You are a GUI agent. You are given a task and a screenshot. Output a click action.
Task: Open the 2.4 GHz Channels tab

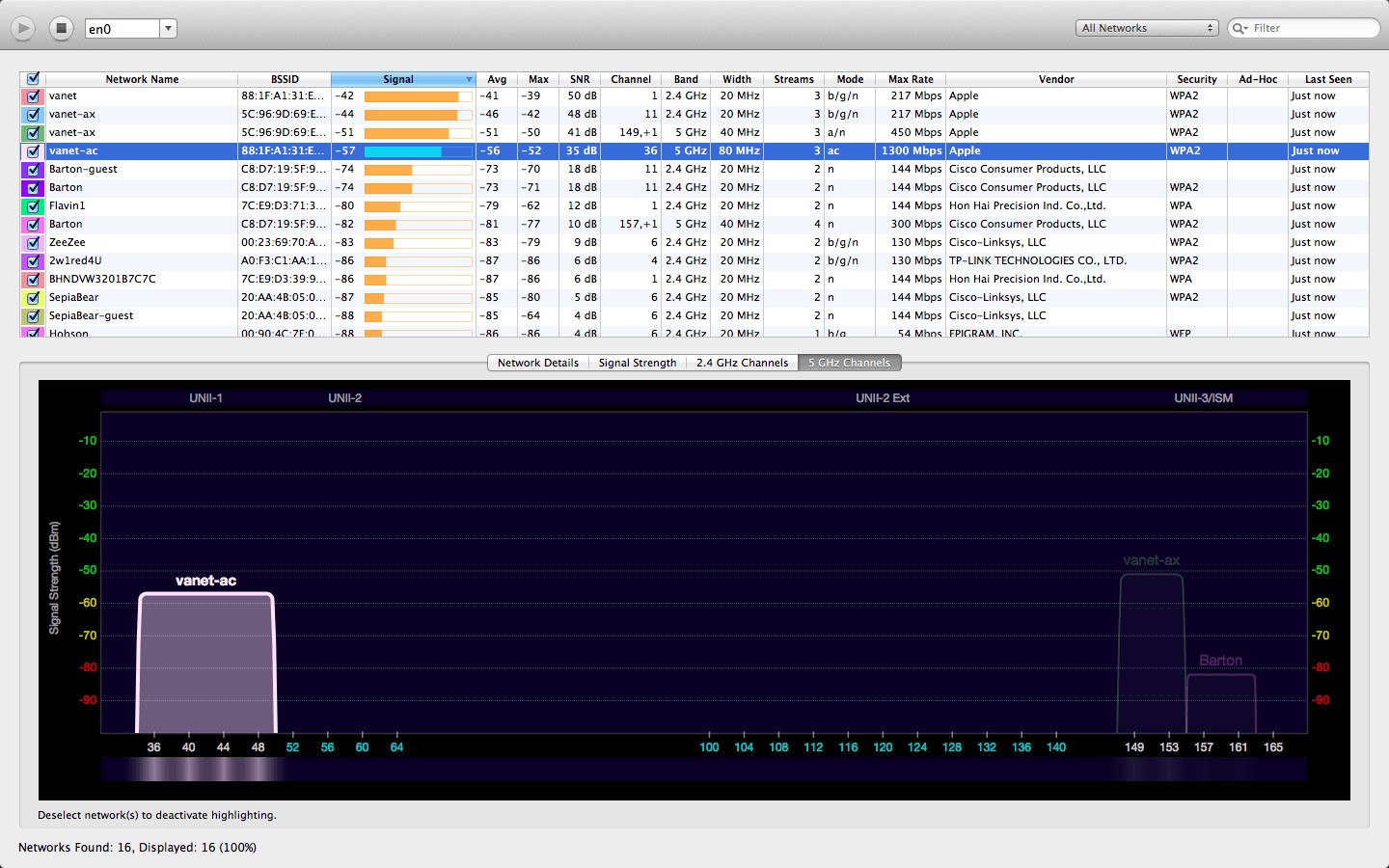click(x=742, y=363)
